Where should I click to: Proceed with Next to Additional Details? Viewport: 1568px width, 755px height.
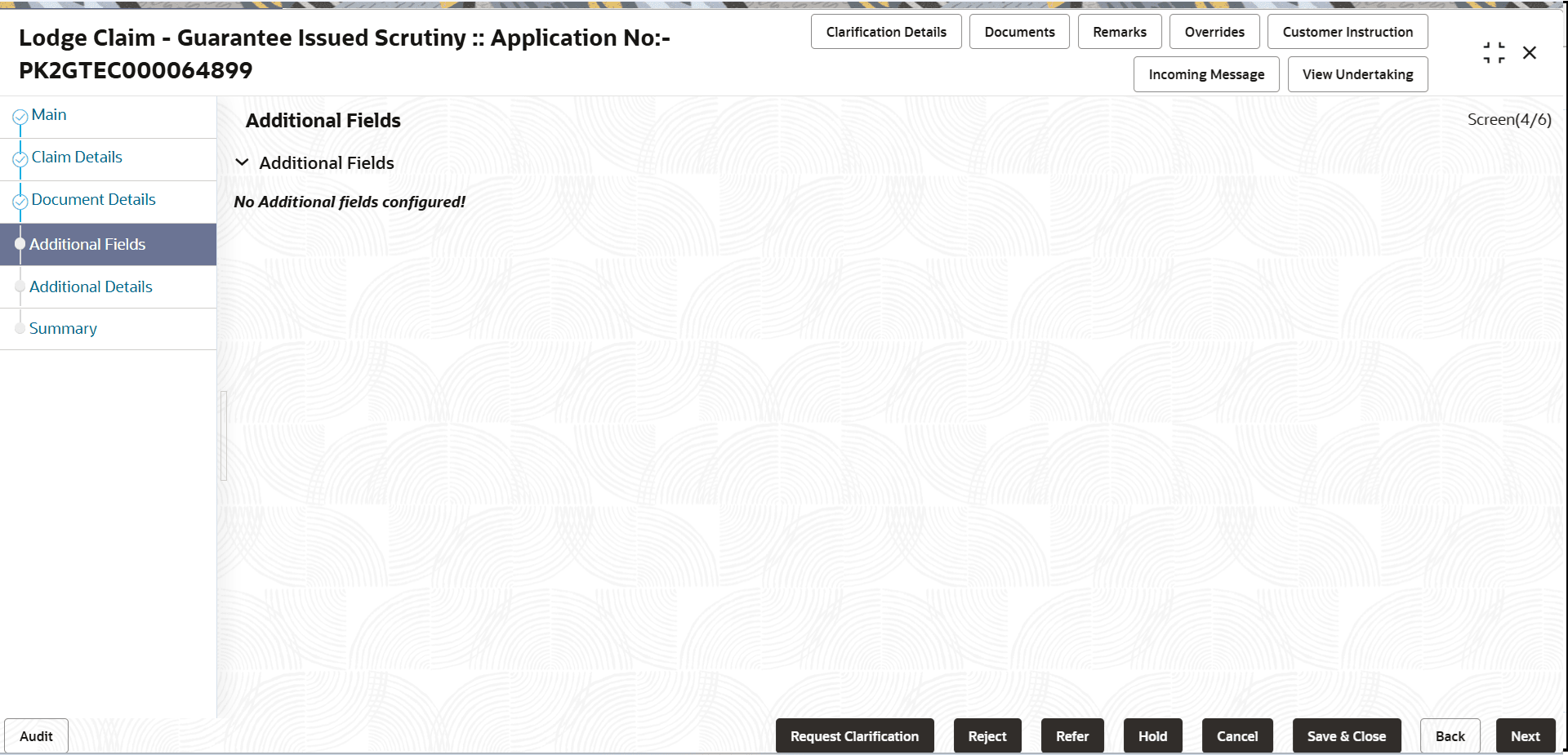1526,735
